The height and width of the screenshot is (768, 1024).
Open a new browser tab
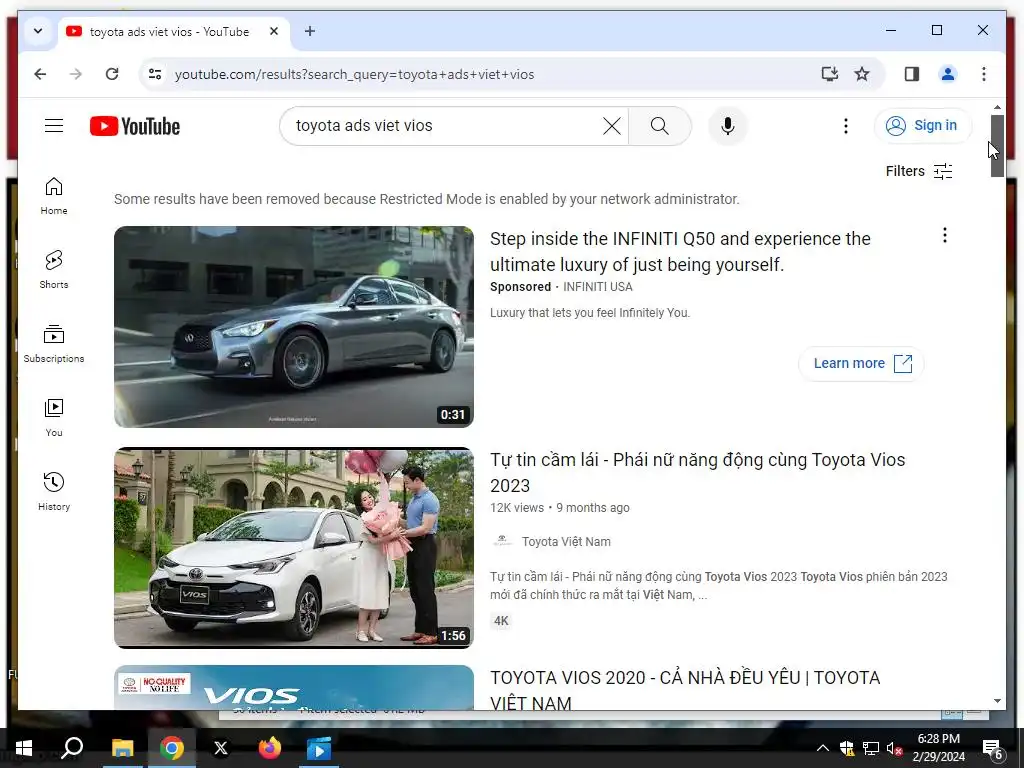[310, 31]
